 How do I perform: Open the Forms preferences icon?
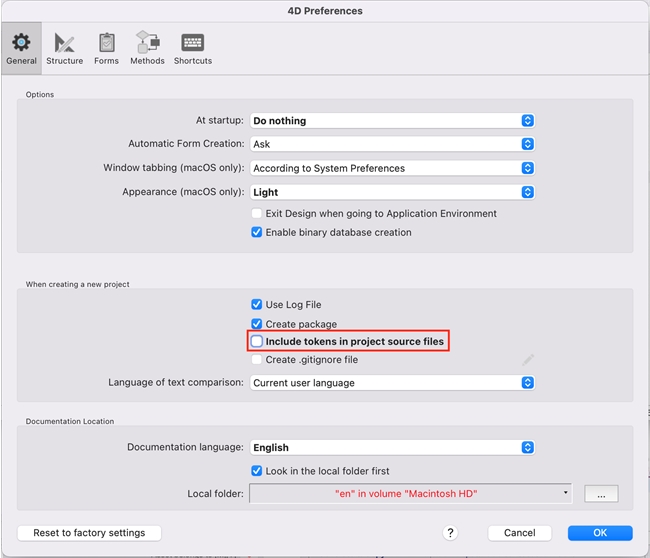coord(106,47)
